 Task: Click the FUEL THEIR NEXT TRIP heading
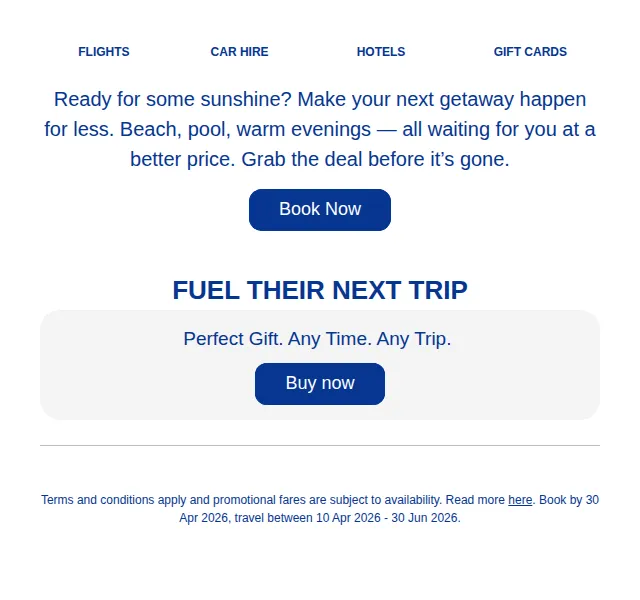(320, 290)
